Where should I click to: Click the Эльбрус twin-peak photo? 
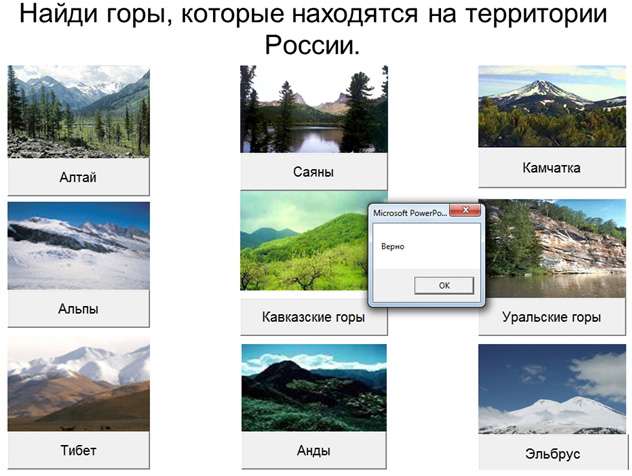click(552, 389)
